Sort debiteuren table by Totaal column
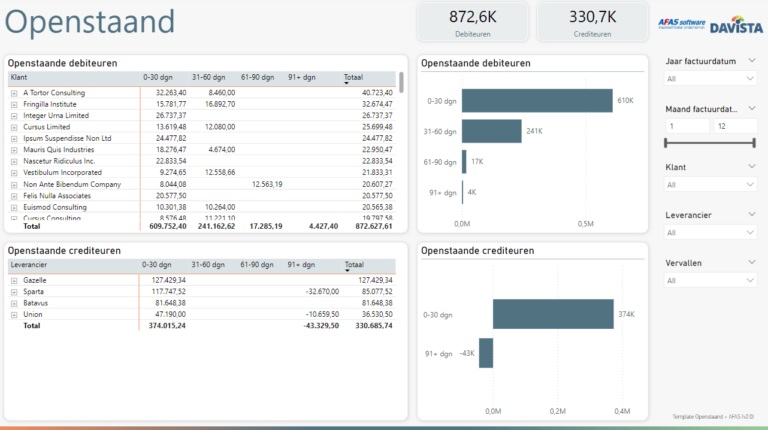The width and height of the screenshot is (768, 430). click(353, 77)
